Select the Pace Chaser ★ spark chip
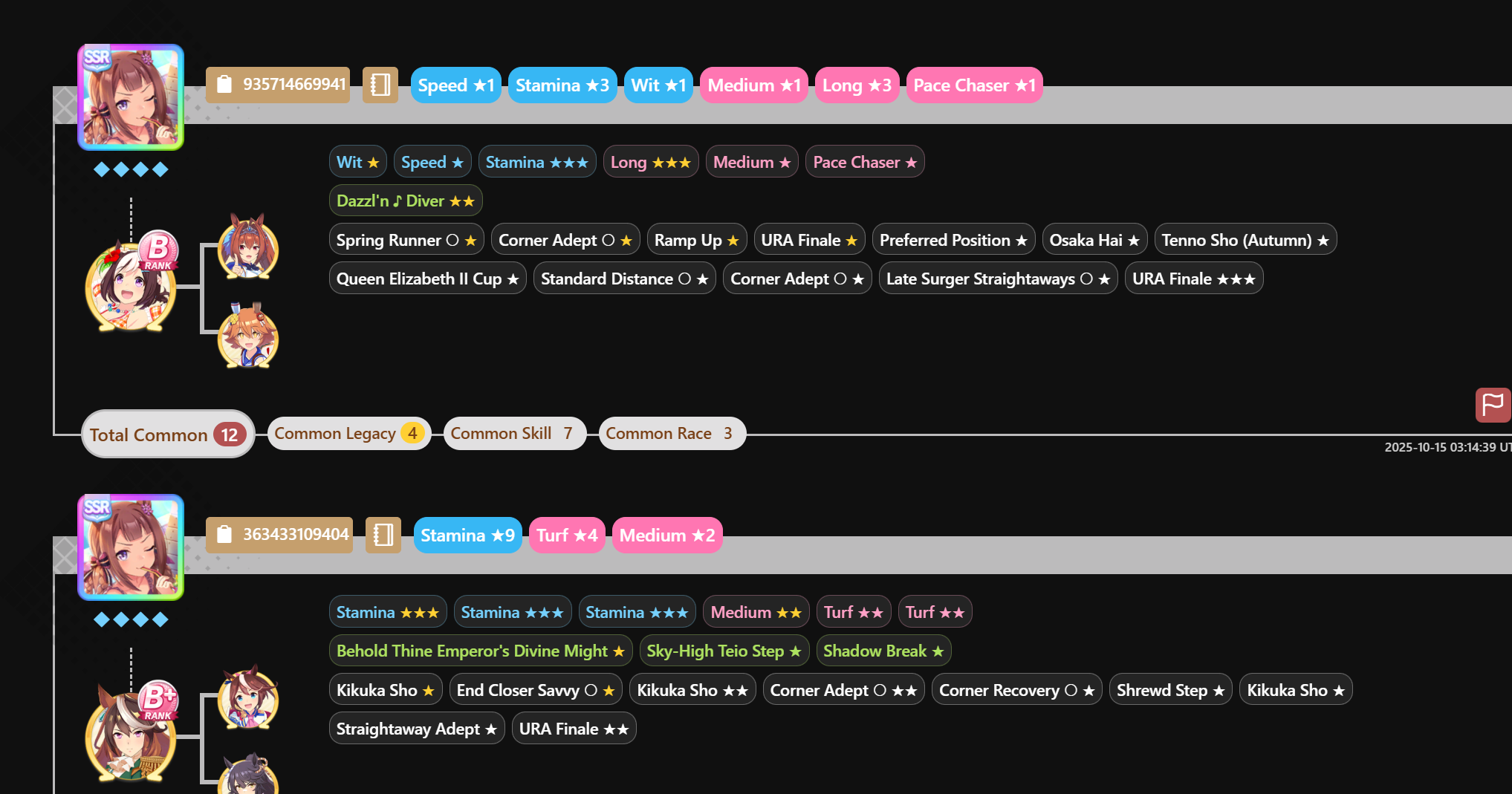1512x794 pixels. [x=865, y=162]
